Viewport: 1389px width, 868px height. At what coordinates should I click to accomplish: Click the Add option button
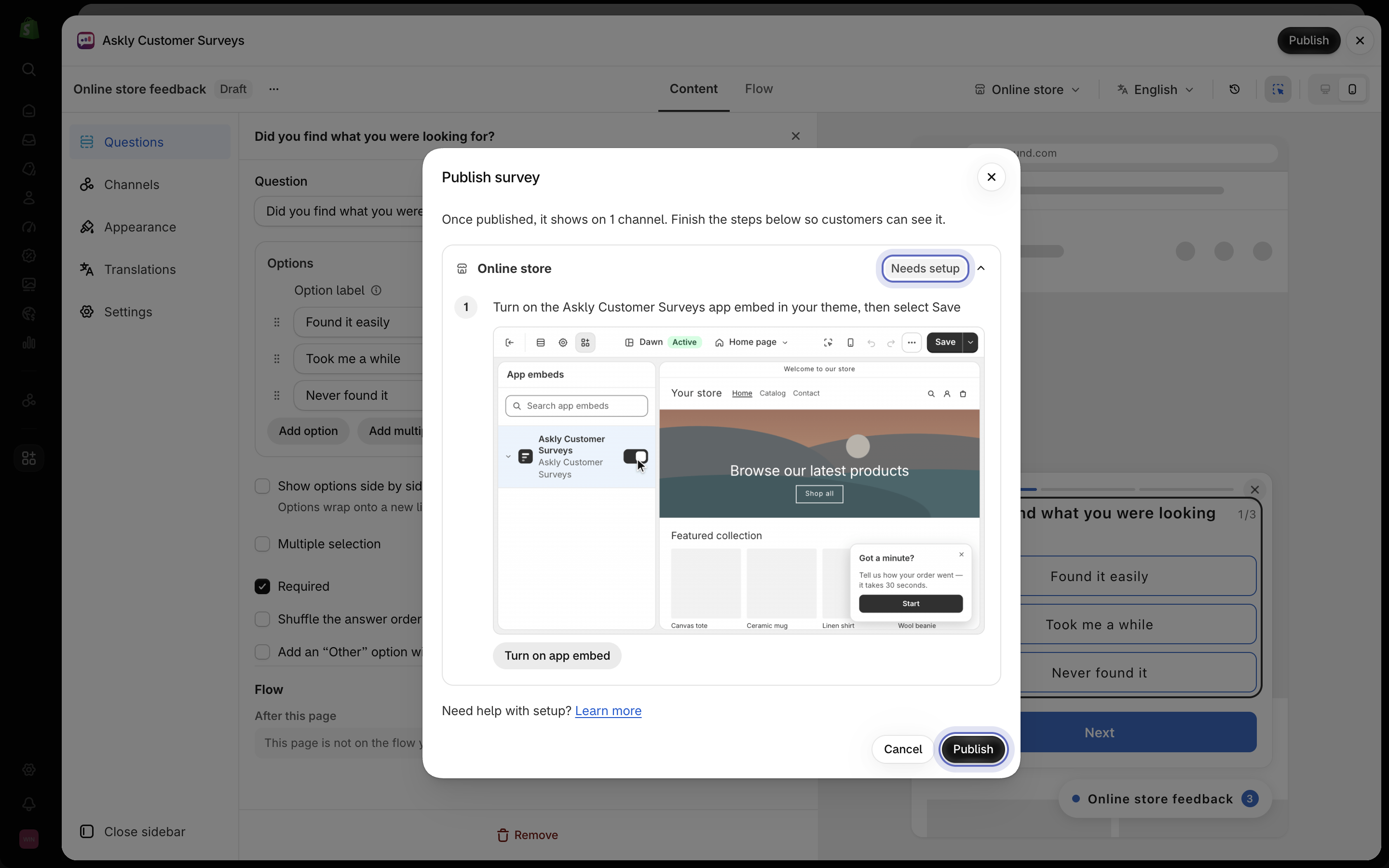tap(308, 431)
